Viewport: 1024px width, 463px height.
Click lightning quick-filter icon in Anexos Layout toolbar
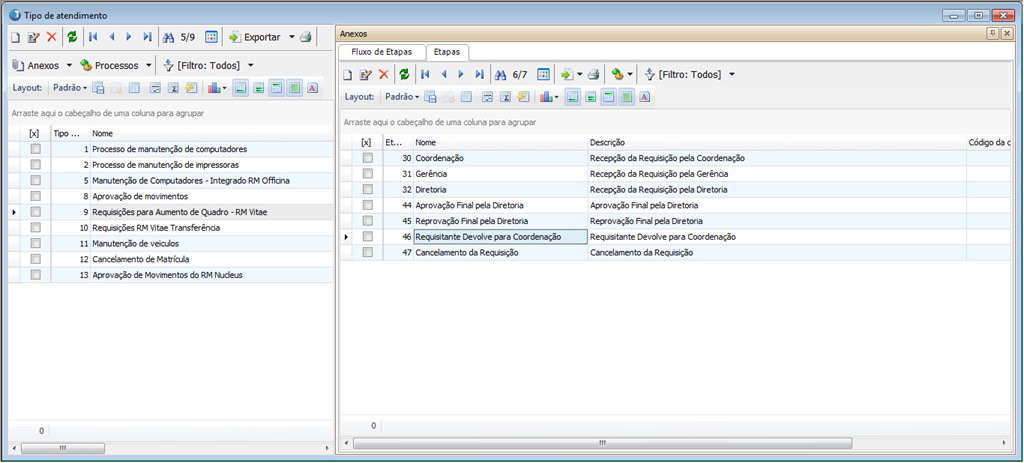523,97
